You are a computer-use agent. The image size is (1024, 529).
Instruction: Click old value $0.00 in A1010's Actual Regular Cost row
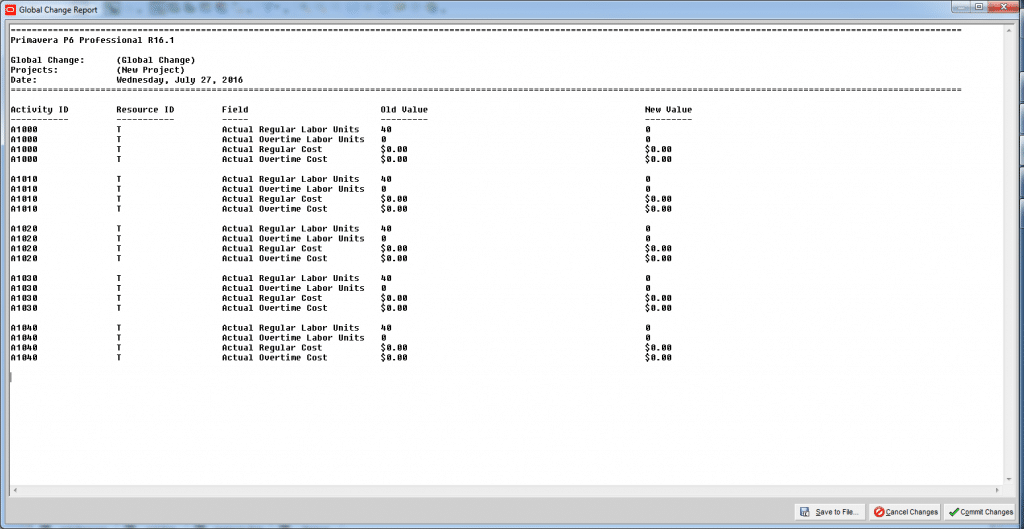pos(394,199)
